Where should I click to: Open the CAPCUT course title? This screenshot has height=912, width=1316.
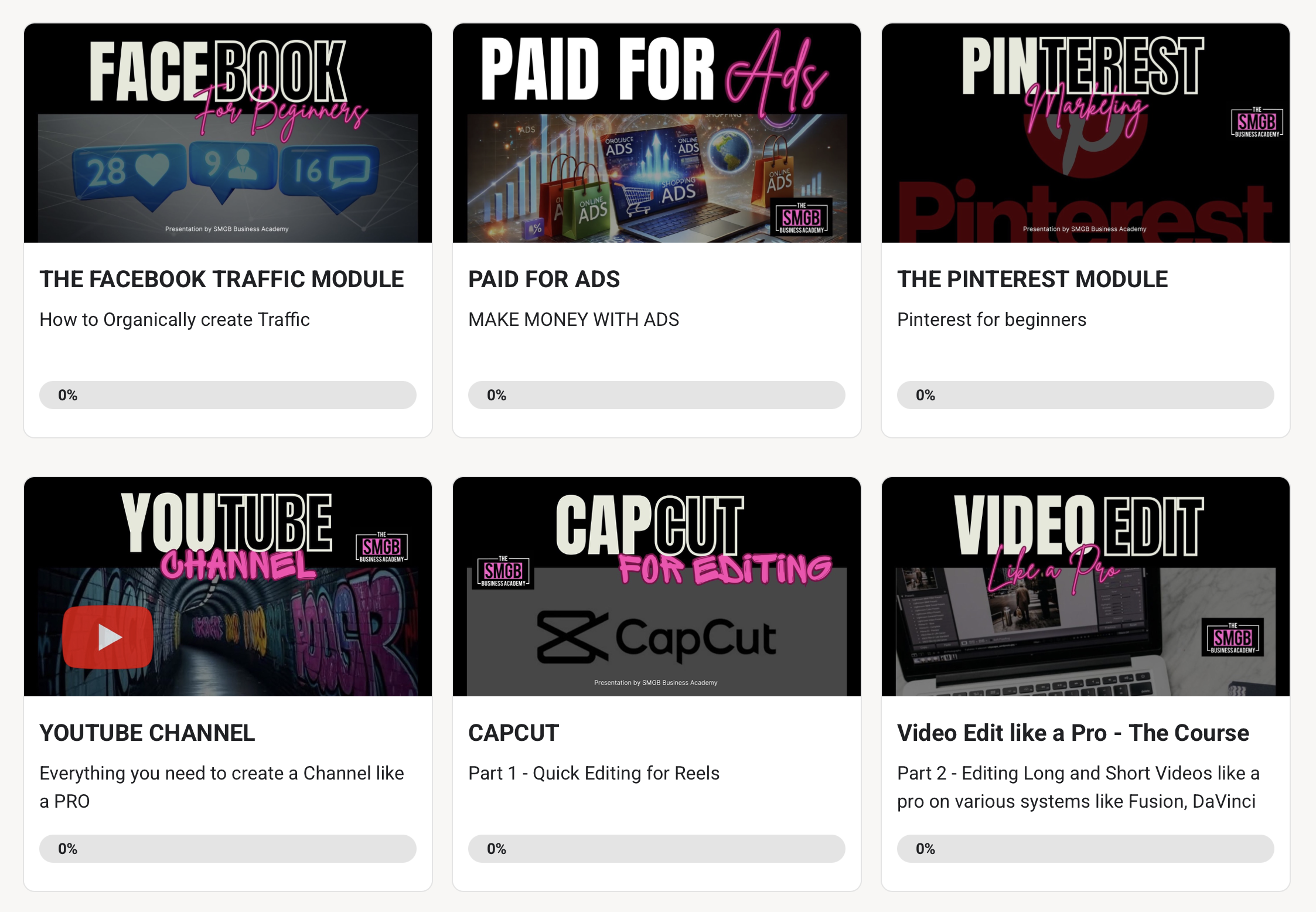513,733
